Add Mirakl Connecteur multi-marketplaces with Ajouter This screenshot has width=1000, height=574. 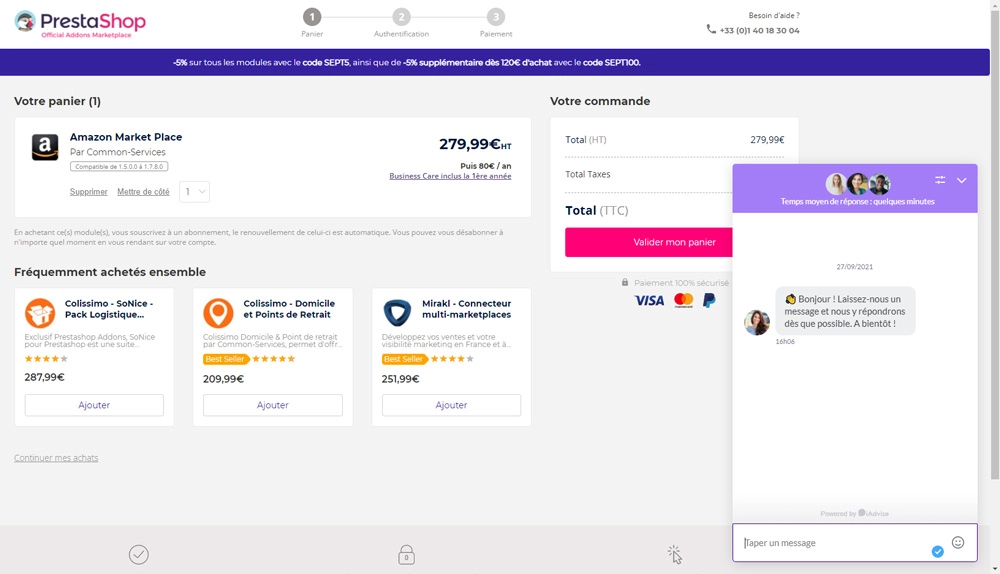451,405
